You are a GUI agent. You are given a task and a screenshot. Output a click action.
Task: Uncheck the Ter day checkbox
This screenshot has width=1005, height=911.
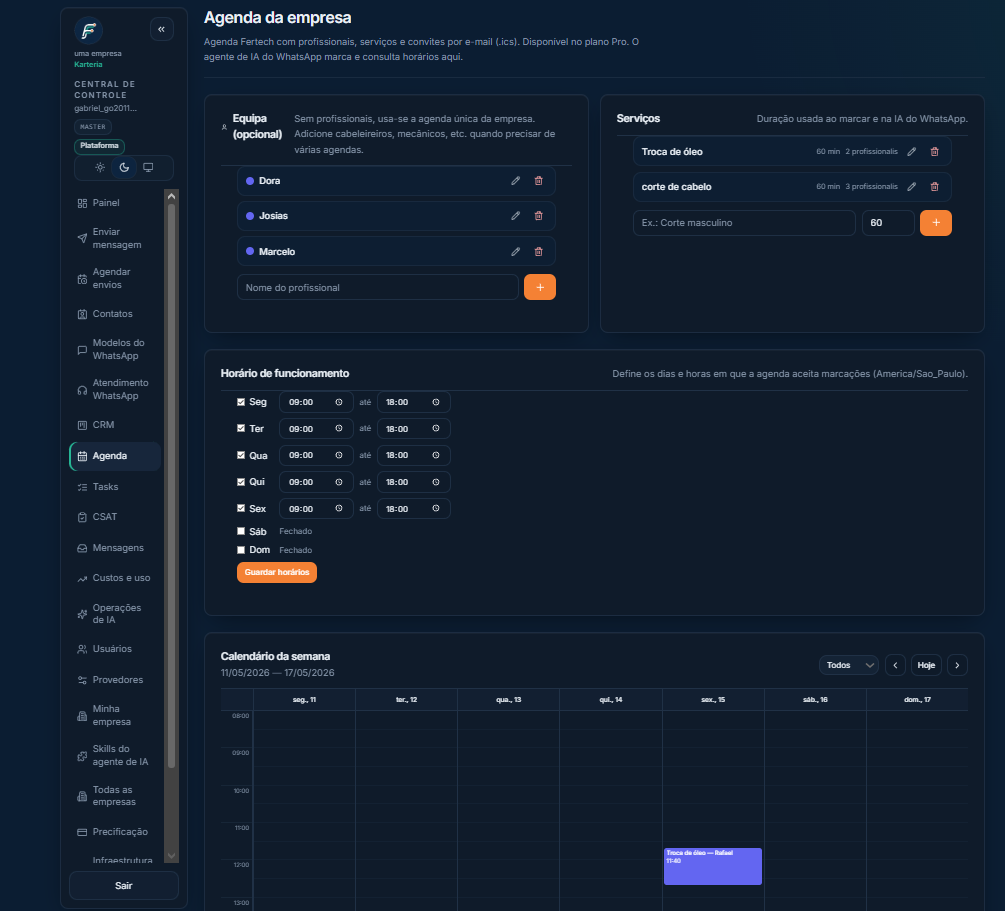(241, 428)
